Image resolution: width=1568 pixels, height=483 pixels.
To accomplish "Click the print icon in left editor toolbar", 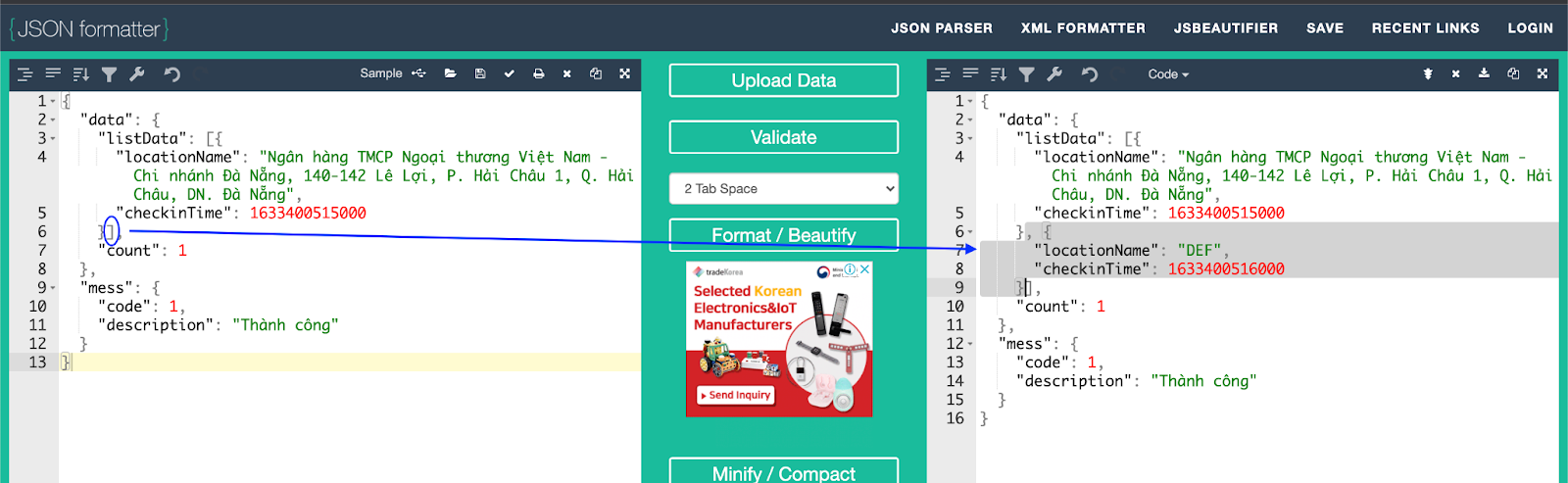I will click(538, 73).
